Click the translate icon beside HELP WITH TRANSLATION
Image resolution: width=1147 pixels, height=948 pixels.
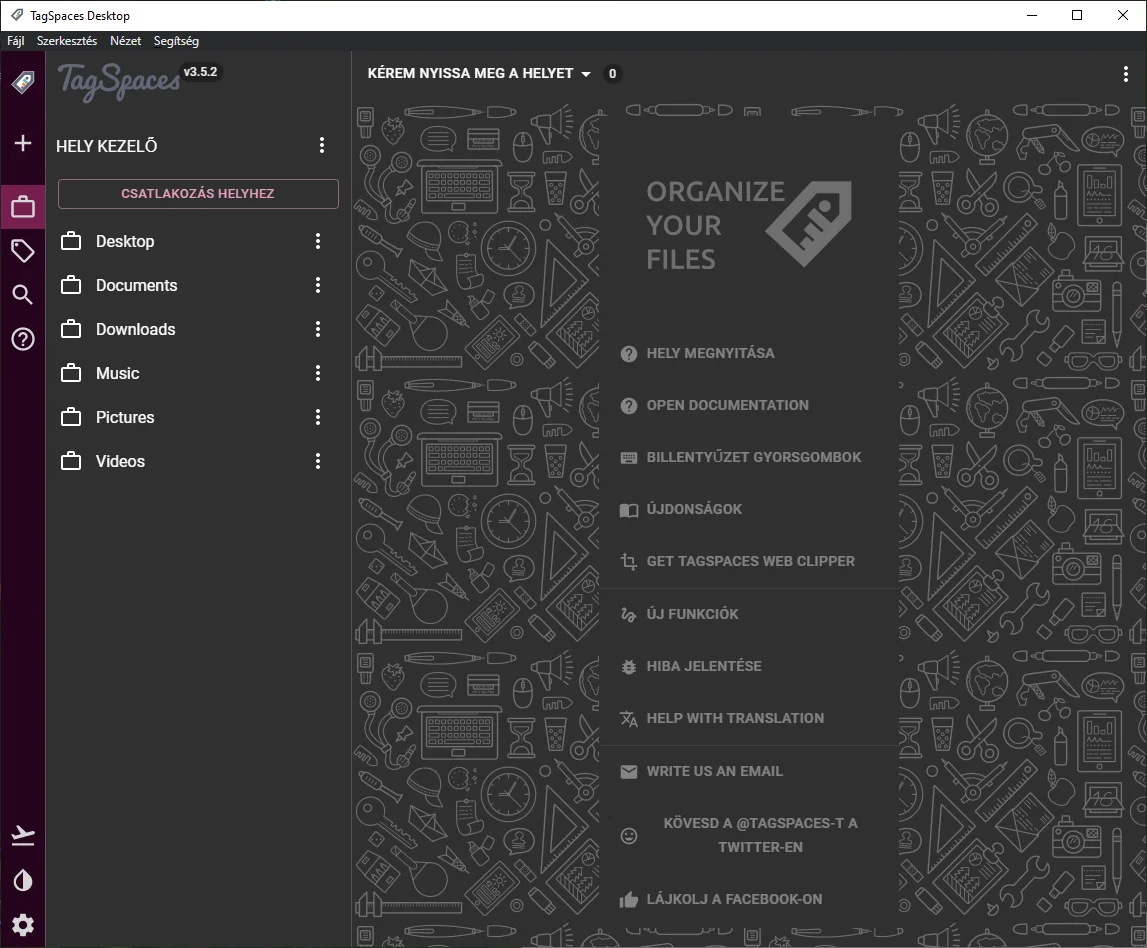point(628,719)
